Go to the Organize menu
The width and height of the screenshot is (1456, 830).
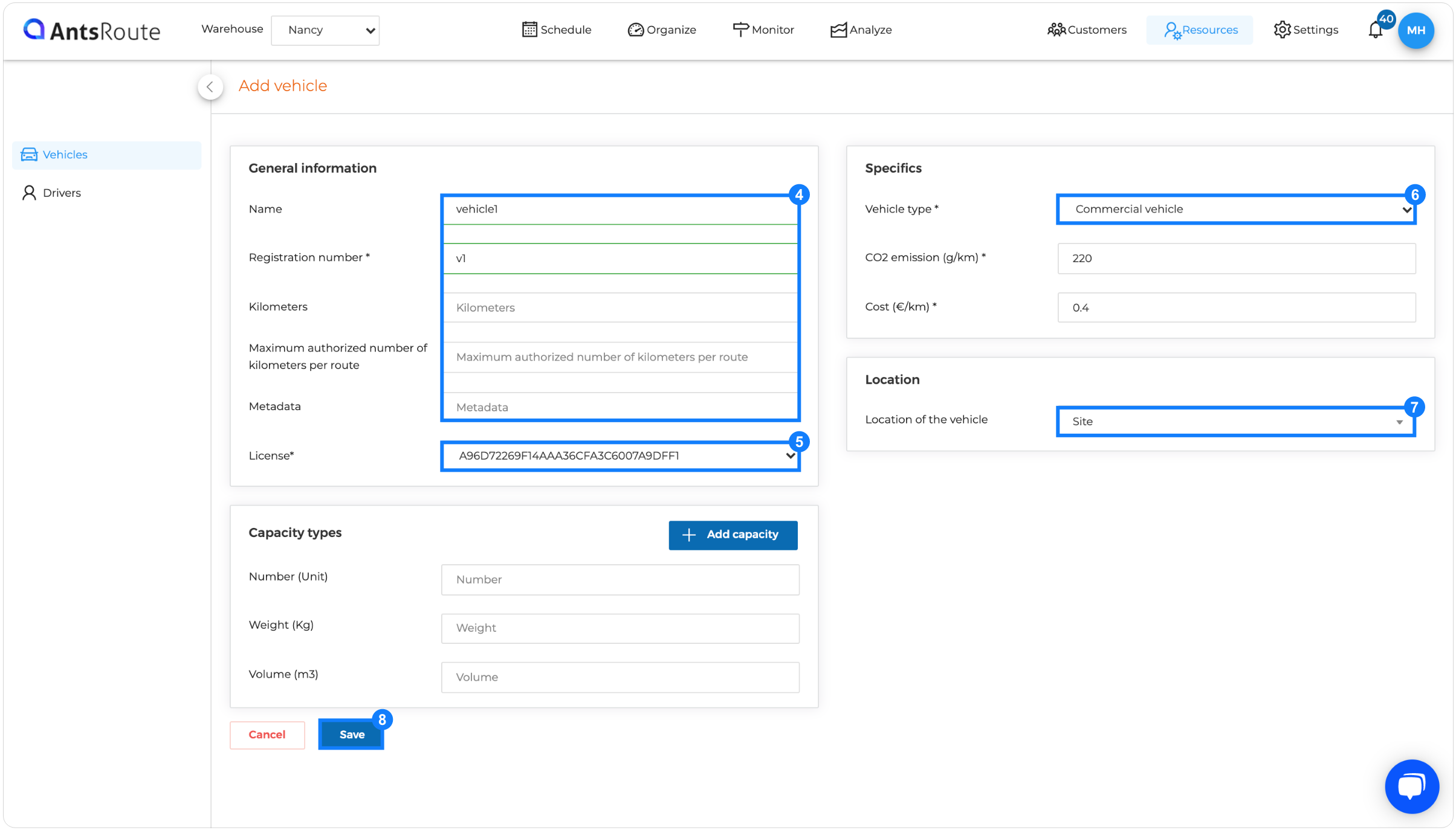click(x=662, y=30)
